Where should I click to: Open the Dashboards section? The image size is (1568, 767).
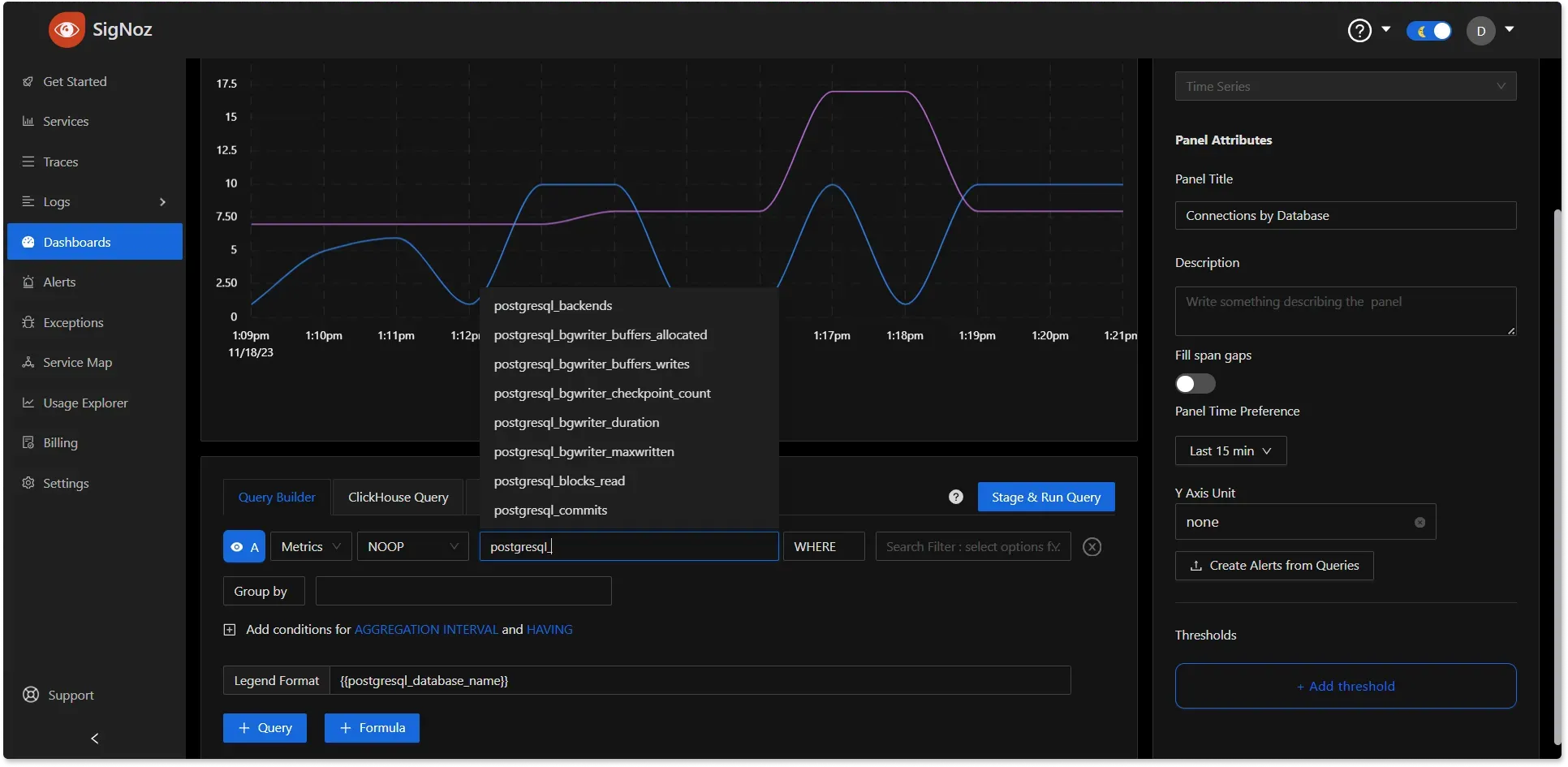point(77,241)
